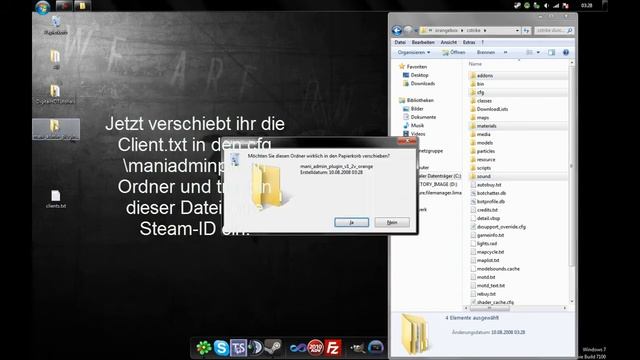The width and height of the screenshot is (640, 360).
Task: Select the highlighted mani_admin_plugin desktop folder
Action: click(56, 129)
